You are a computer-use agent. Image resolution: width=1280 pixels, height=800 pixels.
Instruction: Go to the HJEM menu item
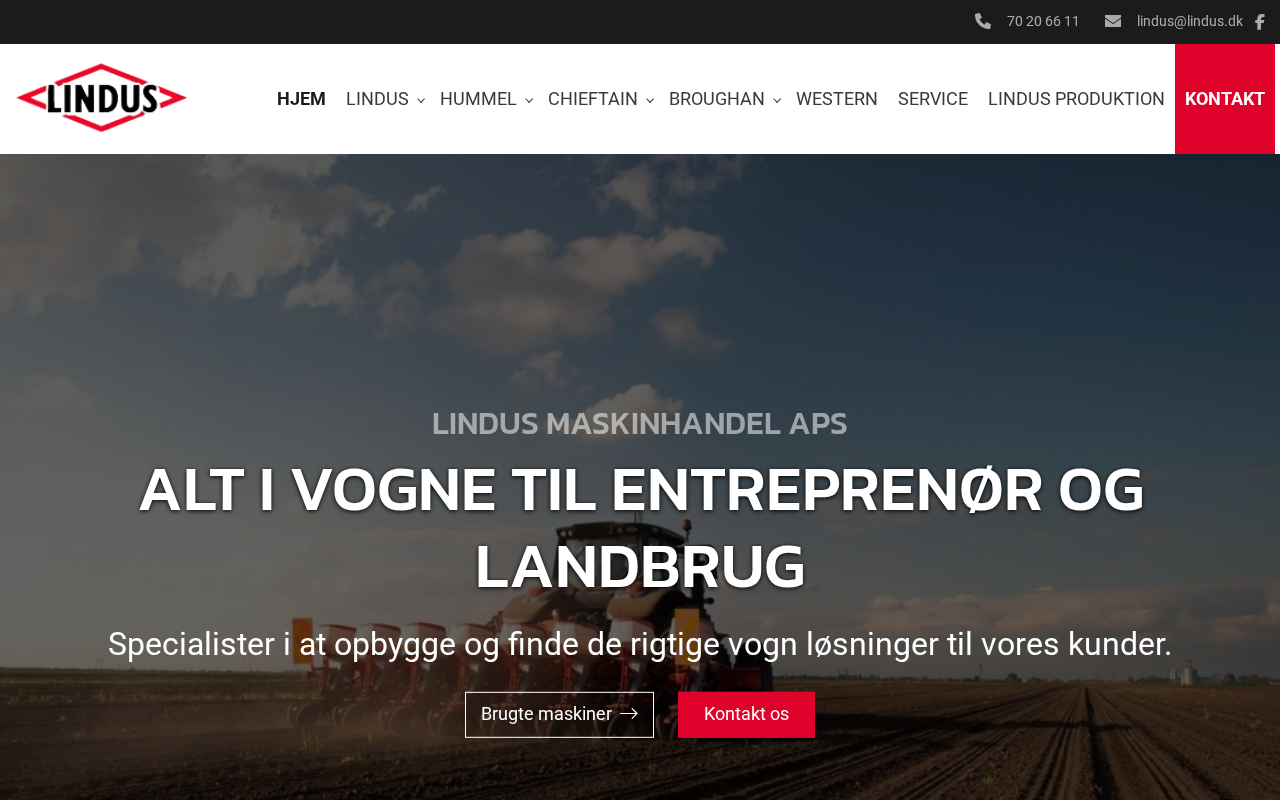301,99
